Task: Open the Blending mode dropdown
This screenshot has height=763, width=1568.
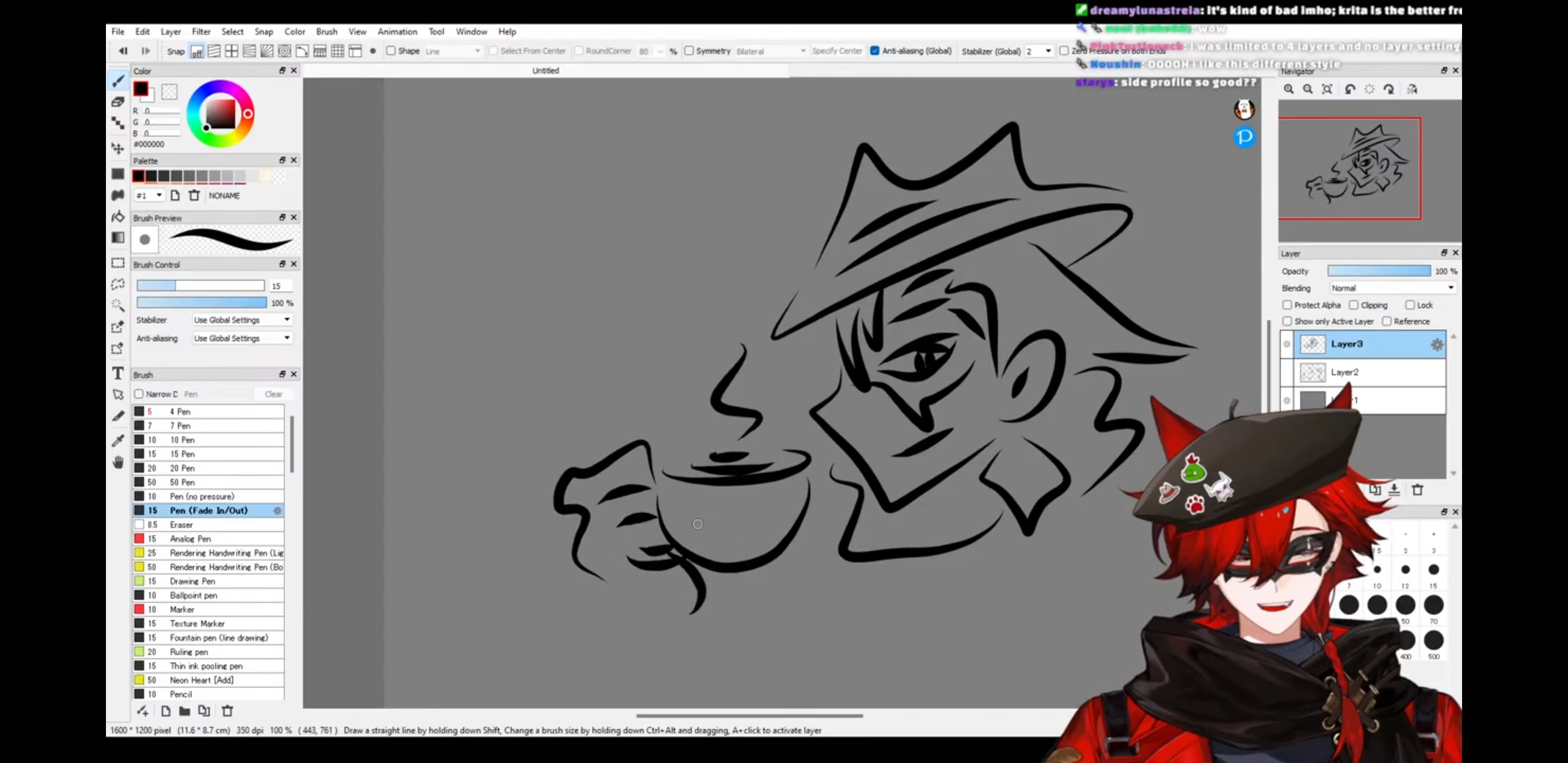Action: [1392, 287]
